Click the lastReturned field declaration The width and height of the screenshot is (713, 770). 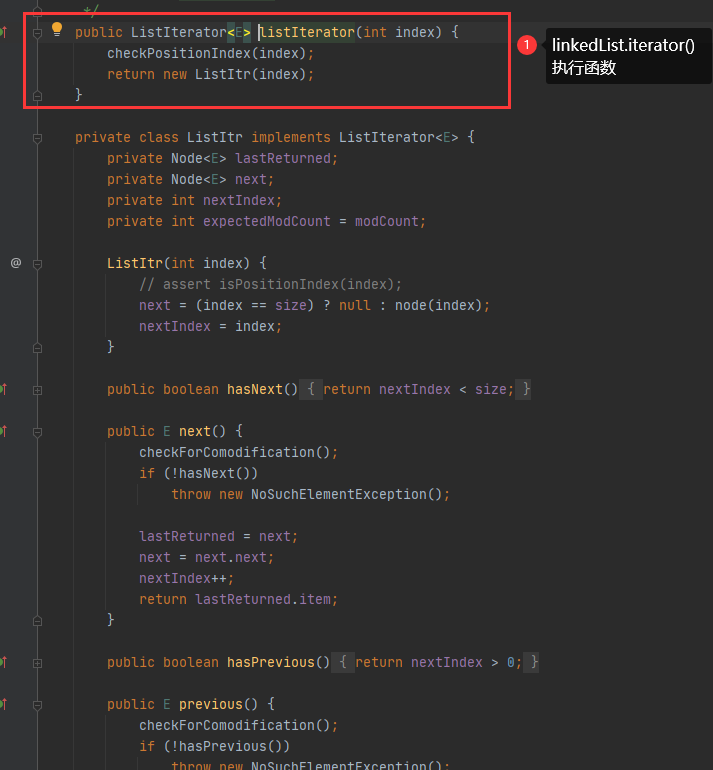tap(283, 158)
